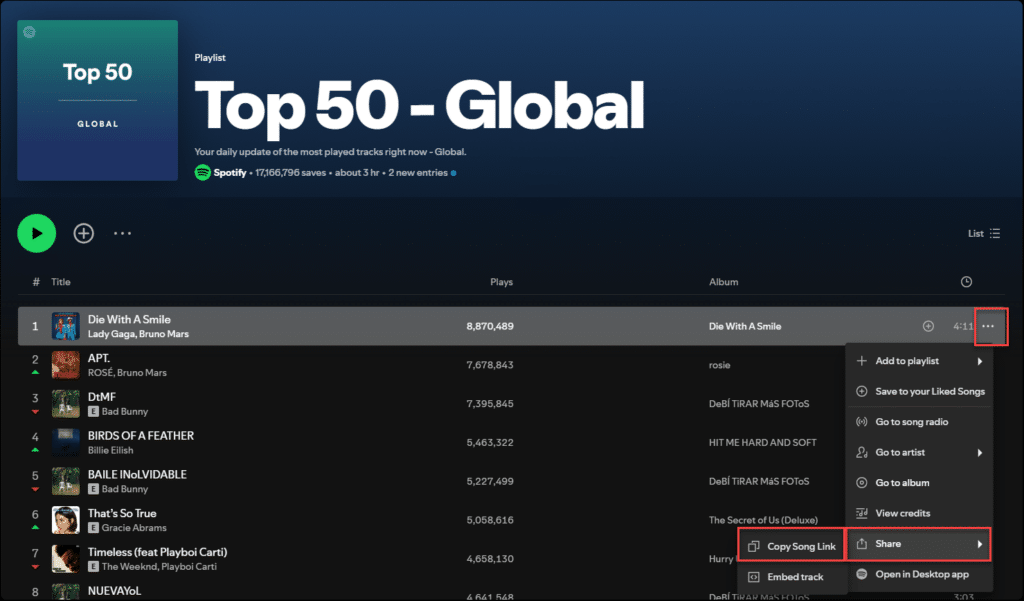
Task: Open the Timeless (feat Playboi Carti) song
Action: pos(157,552)
